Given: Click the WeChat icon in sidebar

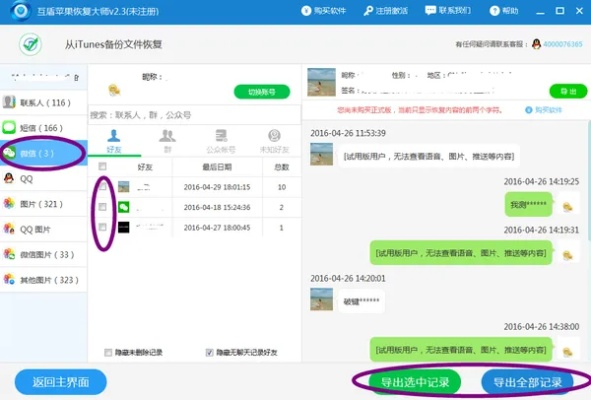Looking at the screenshot, I should [9, 153].
